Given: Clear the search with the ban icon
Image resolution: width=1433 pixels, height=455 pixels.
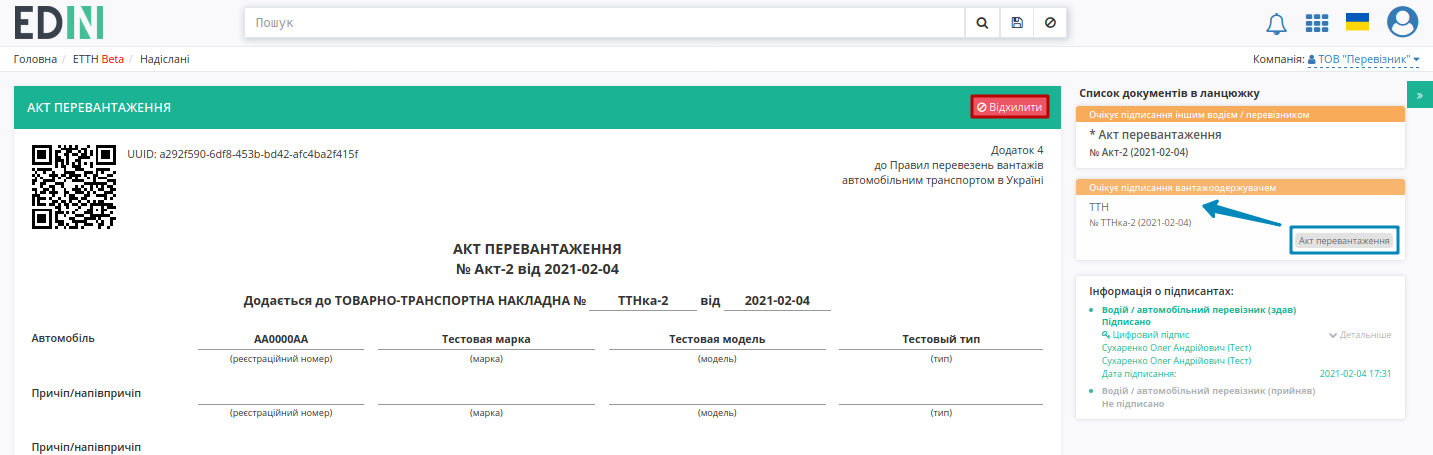Looking at the screenshot, I should [x=1049, y=22].
